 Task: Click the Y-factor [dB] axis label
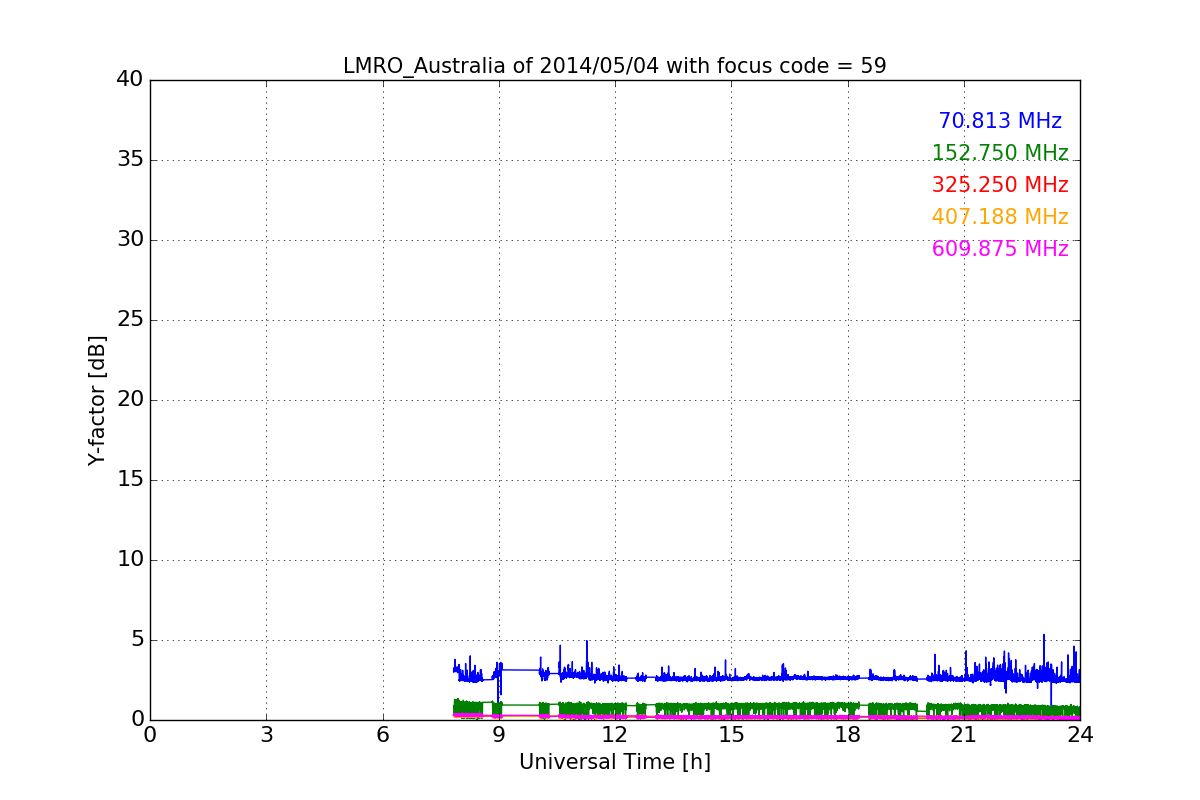click(x=97, y=400)
